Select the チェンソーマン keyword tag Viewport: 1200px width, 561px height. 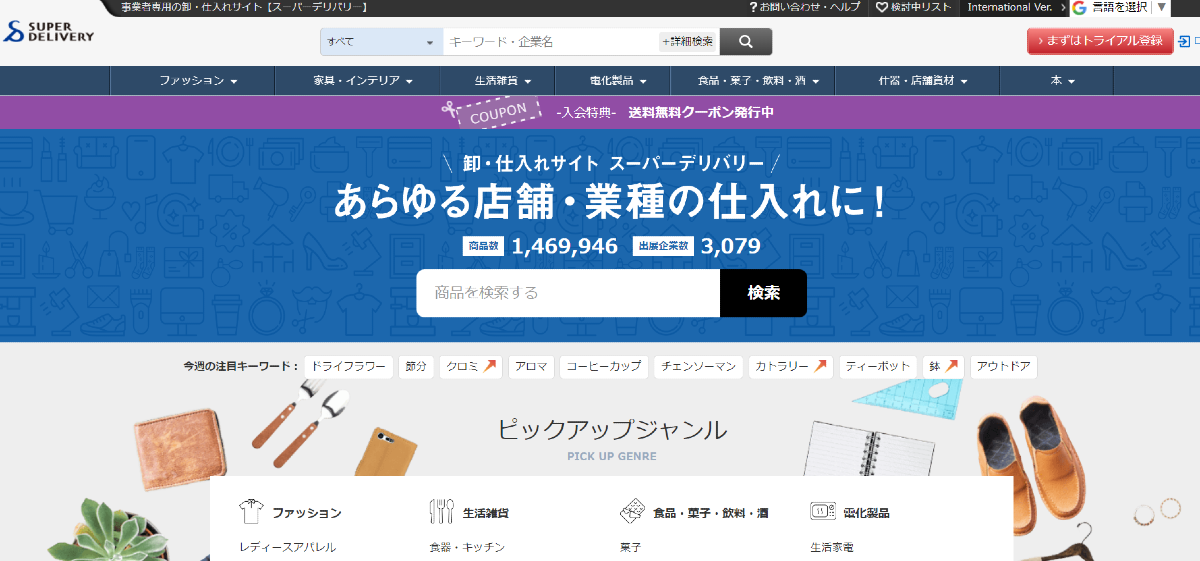point(698,367)
